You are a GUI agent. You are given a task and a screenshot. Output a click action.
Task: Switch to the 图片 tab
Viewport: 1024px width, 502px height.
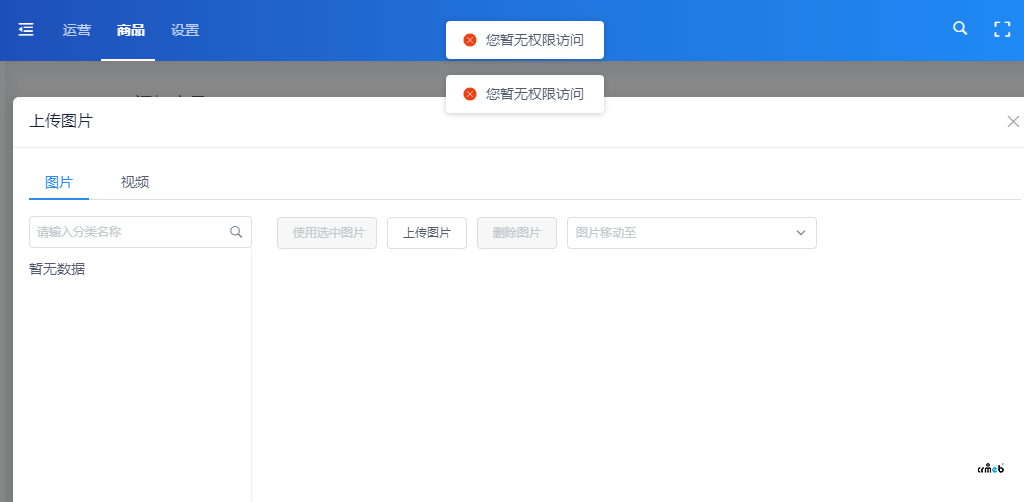coord(59,182)
